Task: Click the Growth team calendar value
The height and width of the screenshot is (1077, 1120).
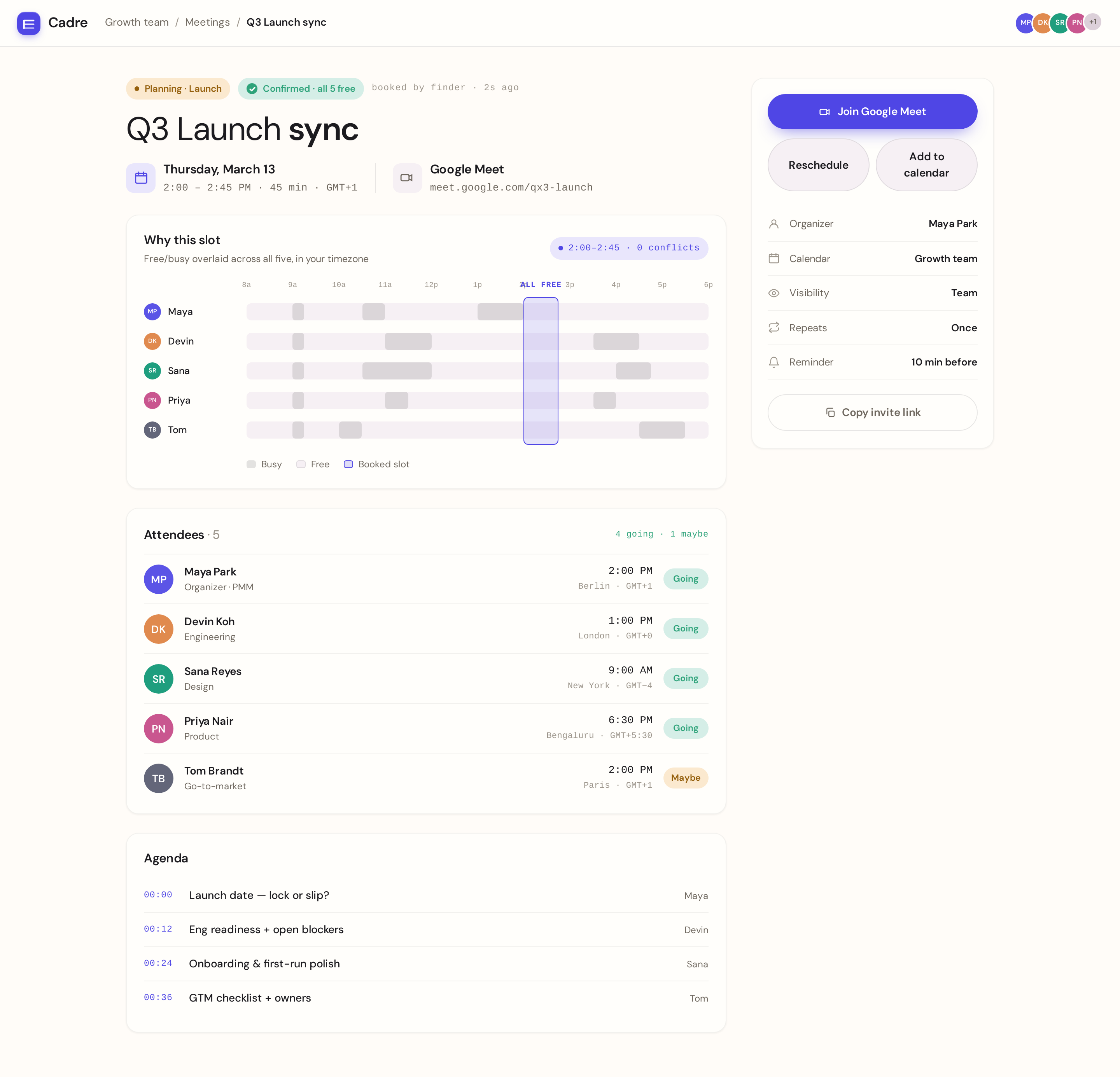Action: click(946, 259)
